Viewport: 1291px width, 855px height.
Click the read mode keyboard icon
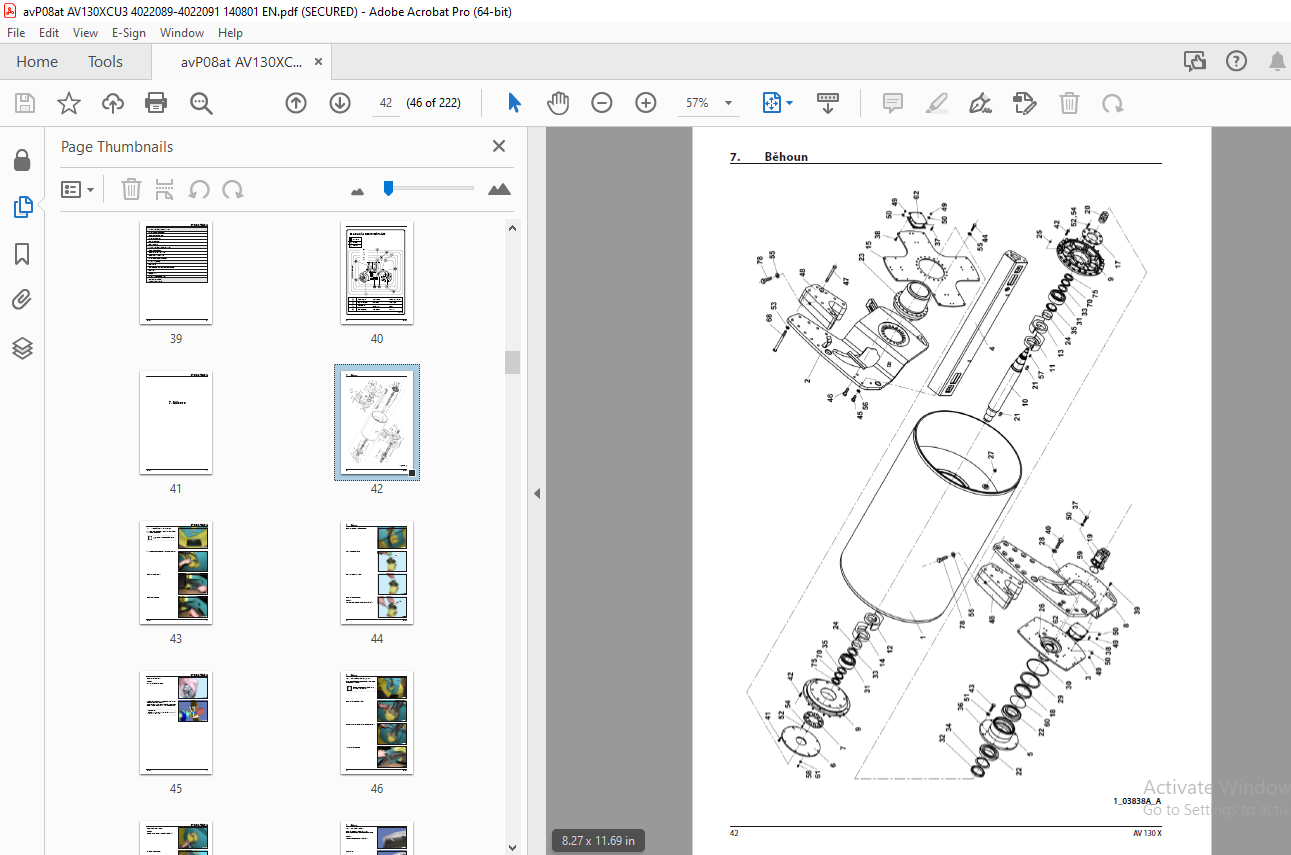pyautogui.click(x=828, y=103)
